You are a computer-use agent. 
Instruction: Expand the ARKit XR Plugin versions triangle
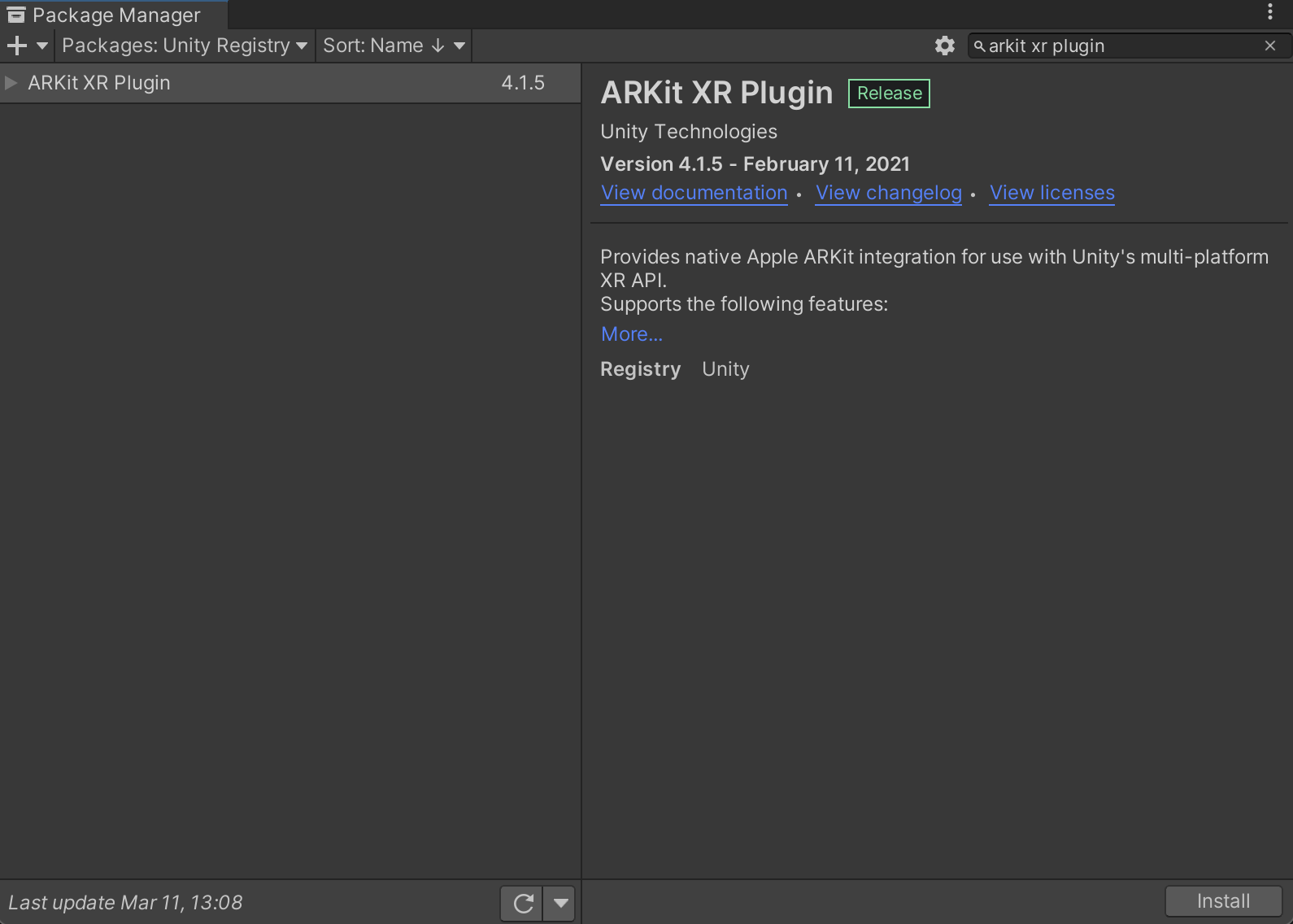pos(11,83)
